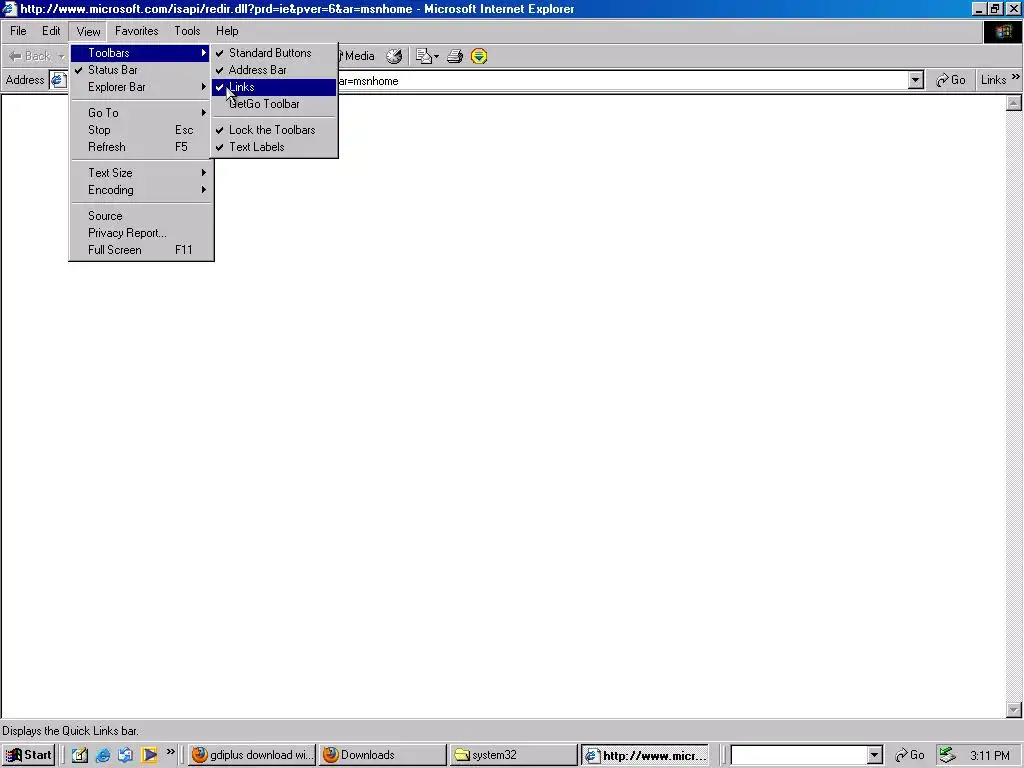This screenshot has height=768, width=1024.
Task: Click the system tray network icon
Action: click(x=947, y=756)
